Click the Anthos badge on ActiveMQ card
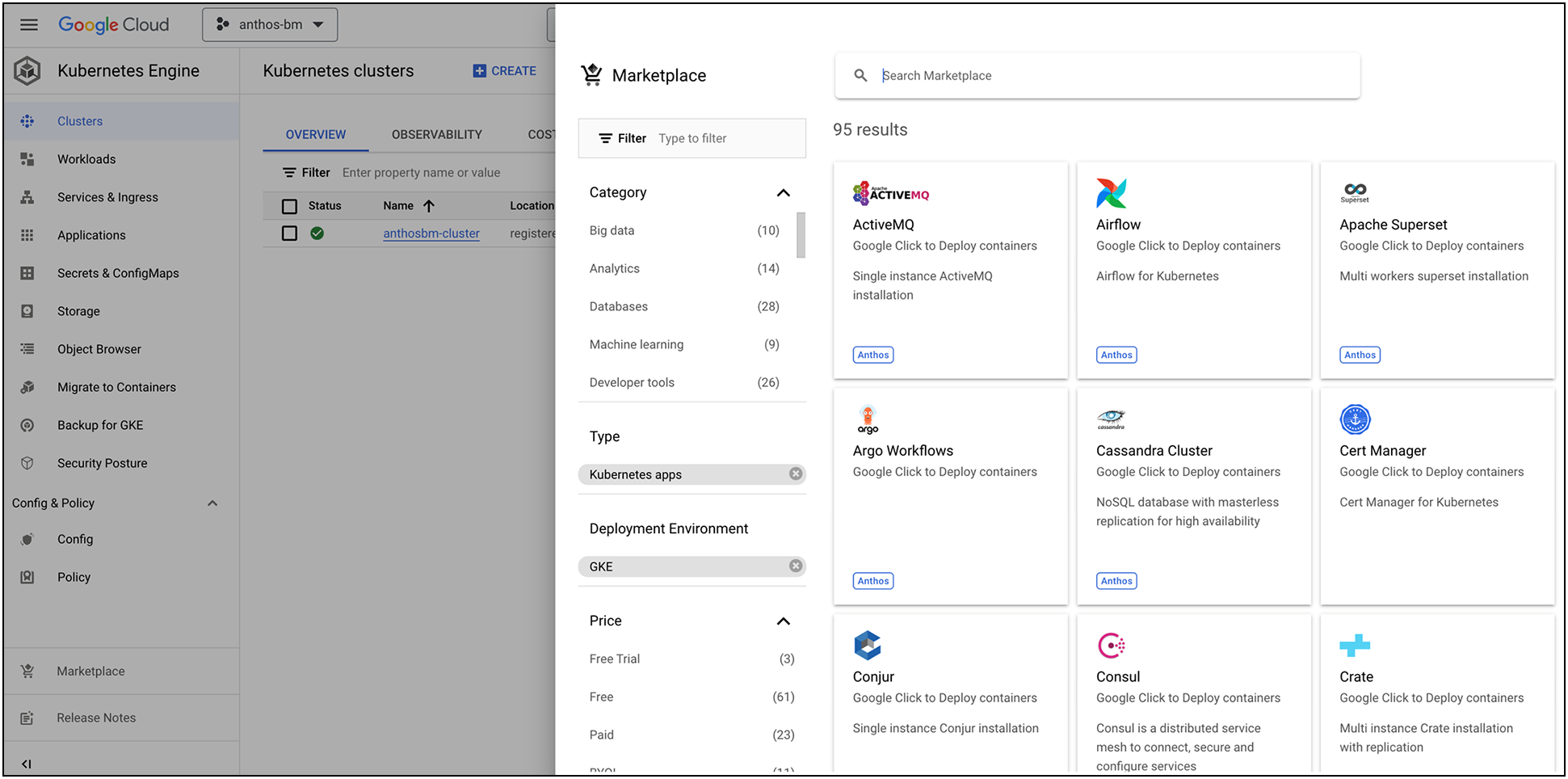1568x779 pixels. pyautogui.click(x=873, y=355)
